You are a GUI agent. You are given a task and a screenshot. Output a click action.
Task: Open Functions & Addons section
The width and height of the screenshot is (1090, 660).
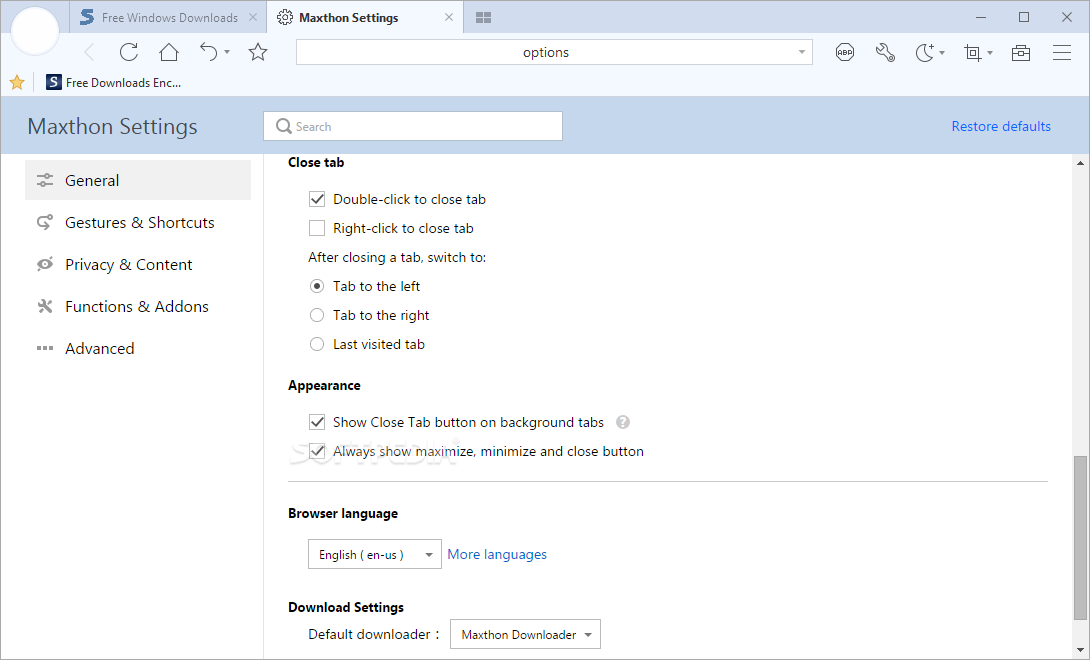click(x=138, y=307)
